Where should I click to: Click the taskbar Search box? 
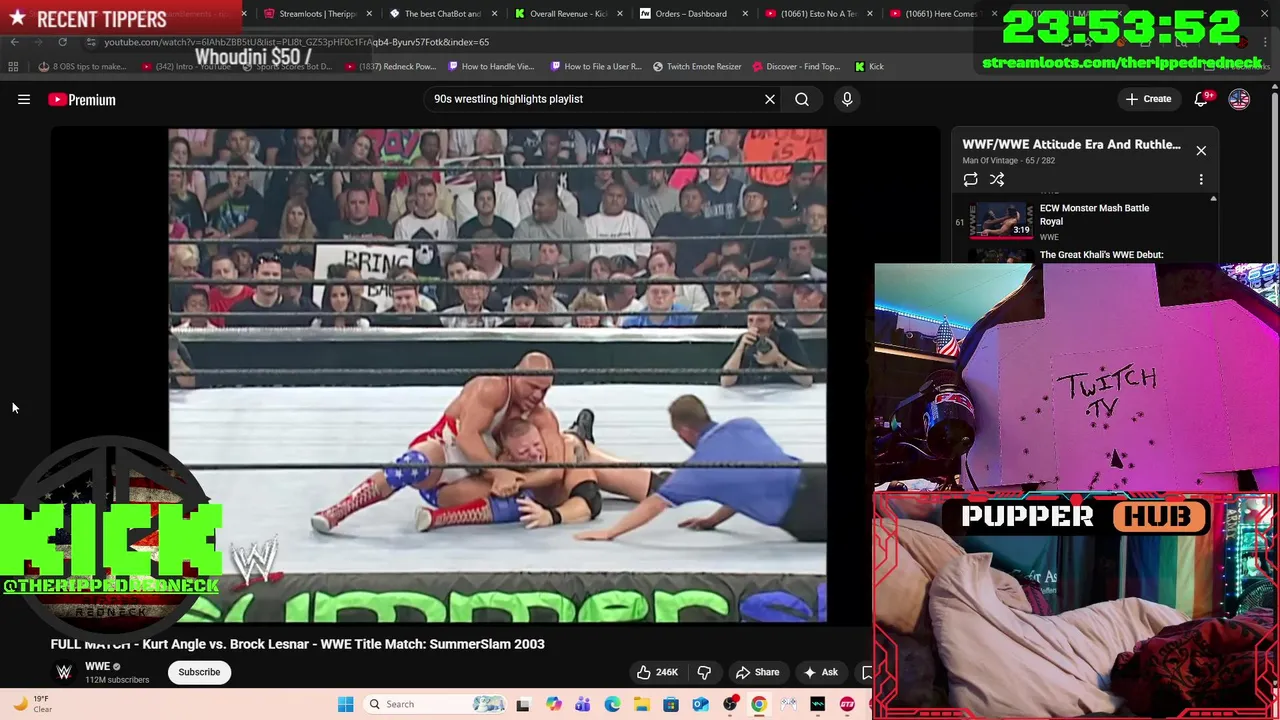pos(436,704)
